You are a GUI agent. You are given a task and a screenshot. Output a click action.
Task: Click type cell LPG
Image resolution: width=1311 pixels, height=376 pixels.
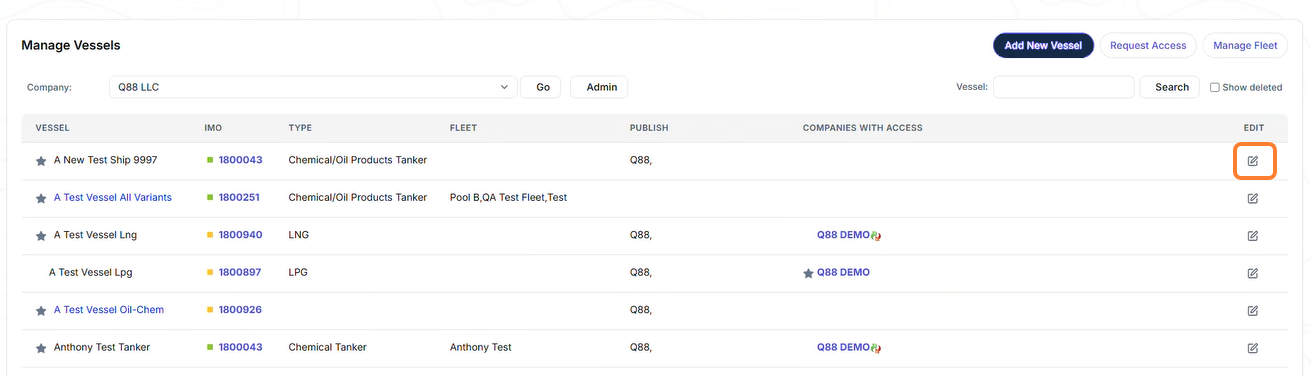[298, 273]
